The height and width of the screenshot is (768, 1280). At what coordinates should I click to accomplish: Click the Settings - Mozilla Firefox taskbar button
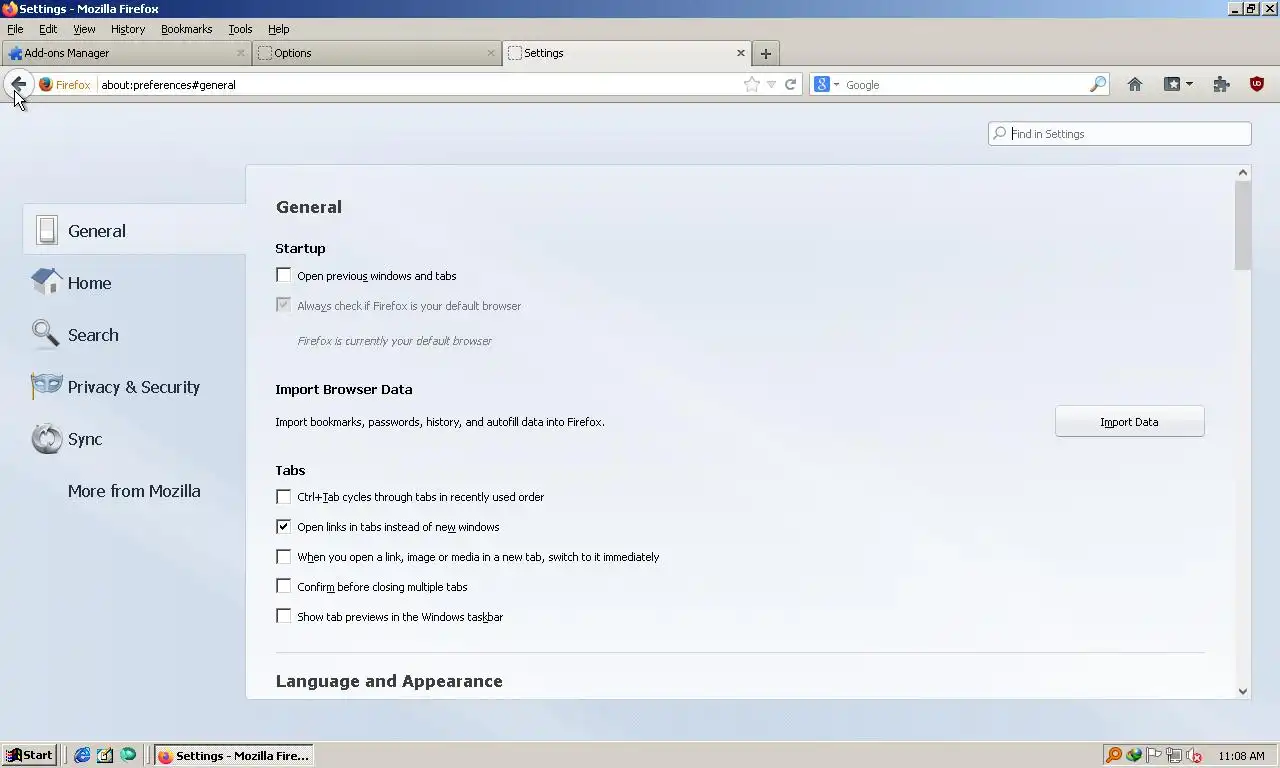[235, 755]
